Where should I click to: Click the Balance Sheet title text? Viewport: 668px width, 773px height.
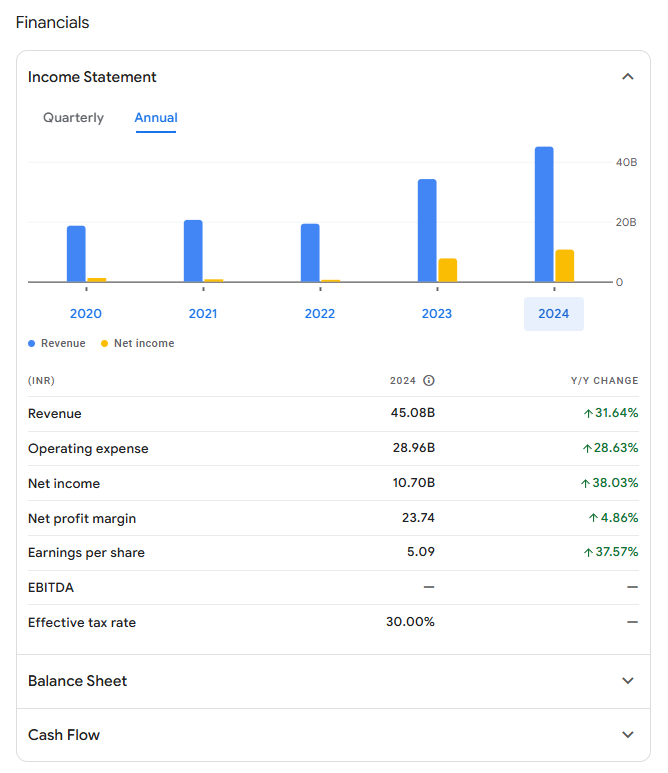click(x=77, y=681)
